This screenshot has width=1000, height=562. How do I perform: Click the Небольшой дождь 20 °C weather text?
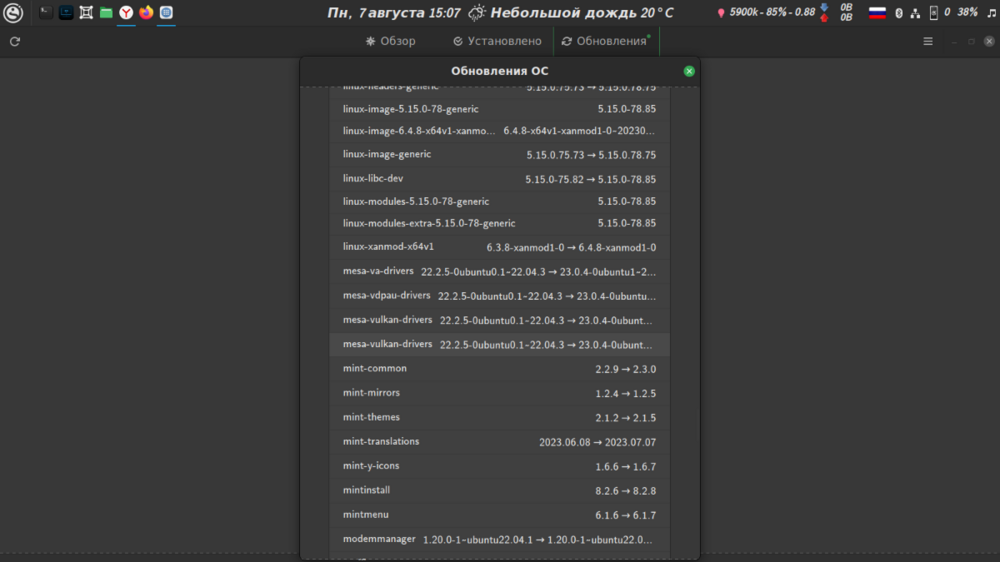point(582,13)
